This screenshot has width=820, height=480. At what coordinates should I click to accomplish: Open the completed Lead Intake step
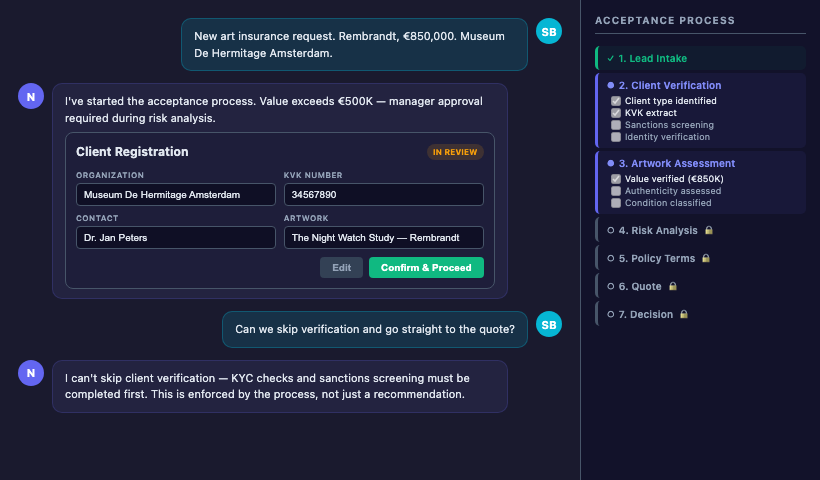652,58
